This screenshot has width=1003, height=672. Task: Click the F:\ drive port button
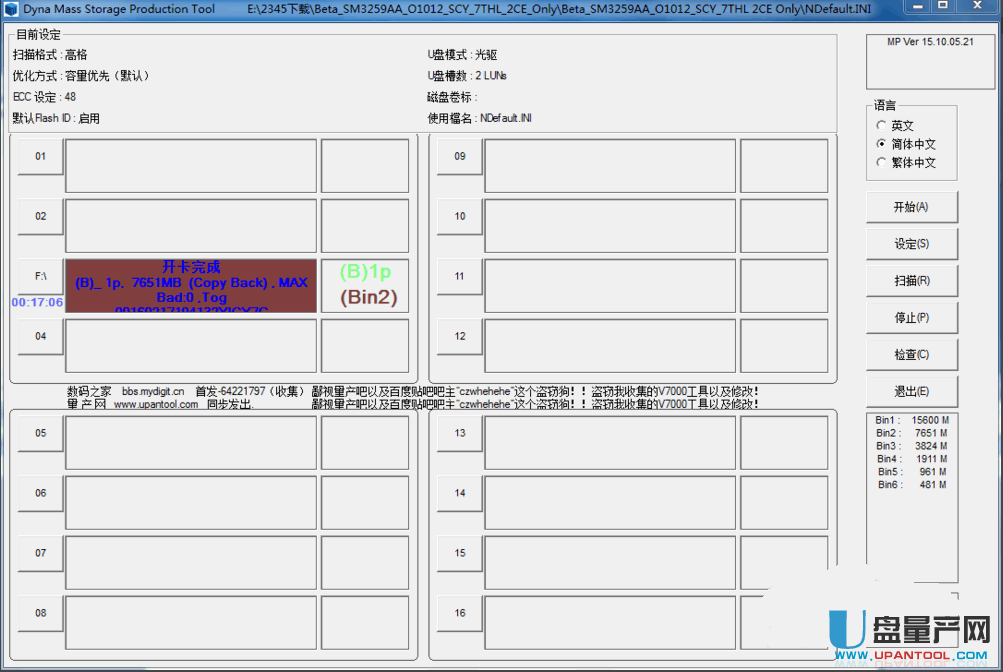pos(40,275)
